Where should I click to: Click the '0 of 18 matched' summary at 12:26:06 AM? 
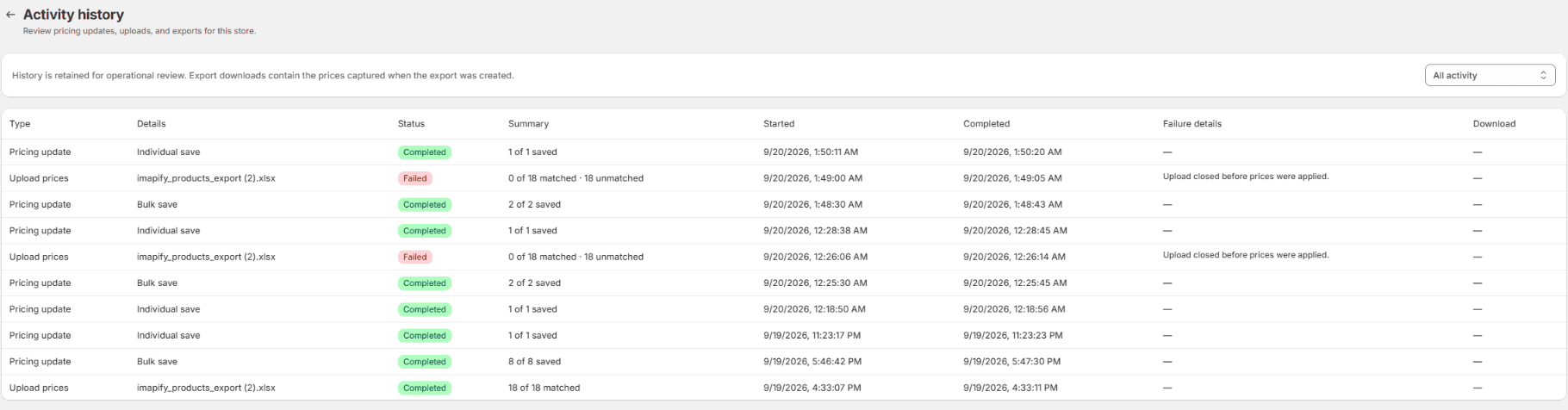(x=576, y=257)
